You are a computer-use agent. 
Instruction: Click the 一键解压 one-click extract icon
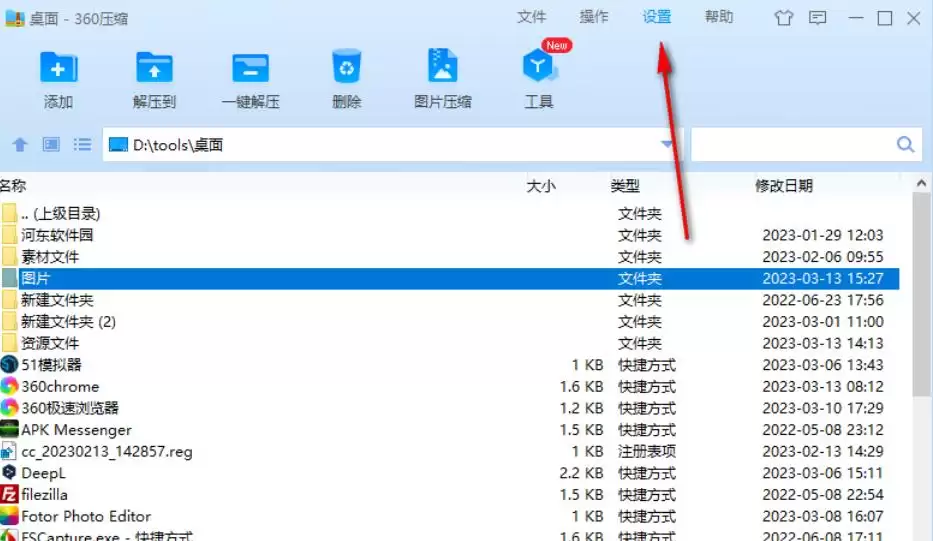click(251, 68)
